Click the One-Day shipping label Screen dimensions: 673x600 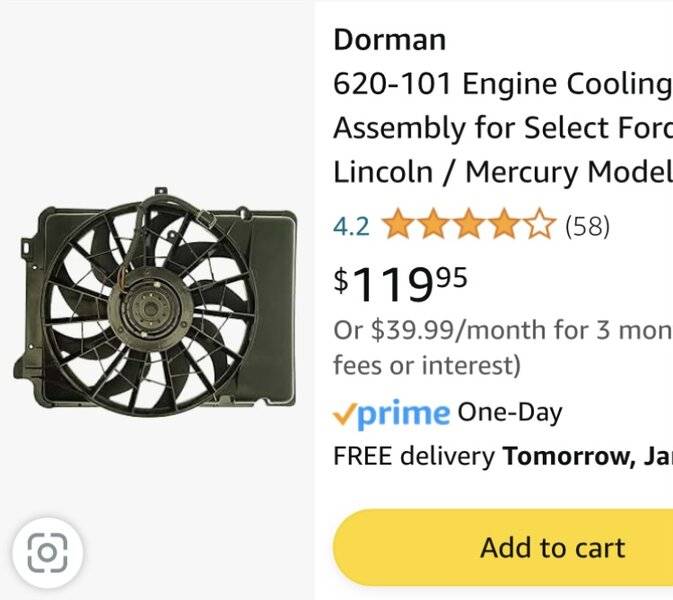click(510, 412)
